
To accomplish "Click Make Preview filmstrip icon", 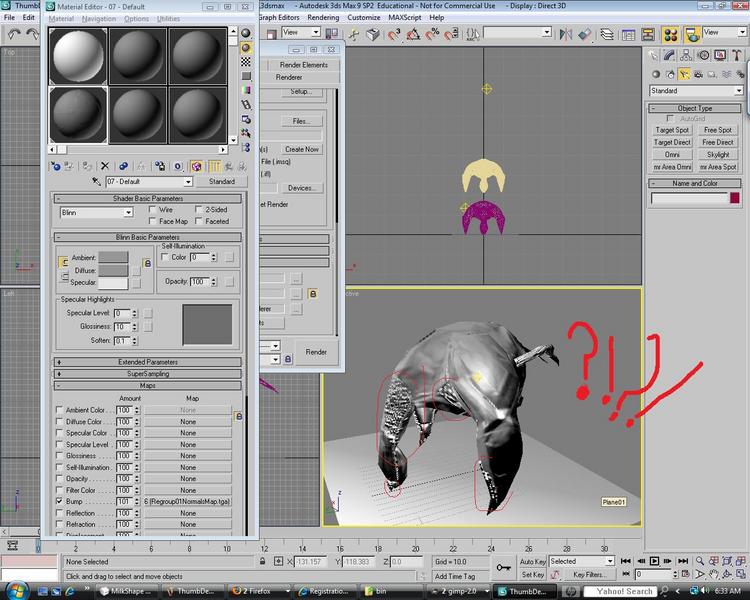I will [x=246, y=104].
